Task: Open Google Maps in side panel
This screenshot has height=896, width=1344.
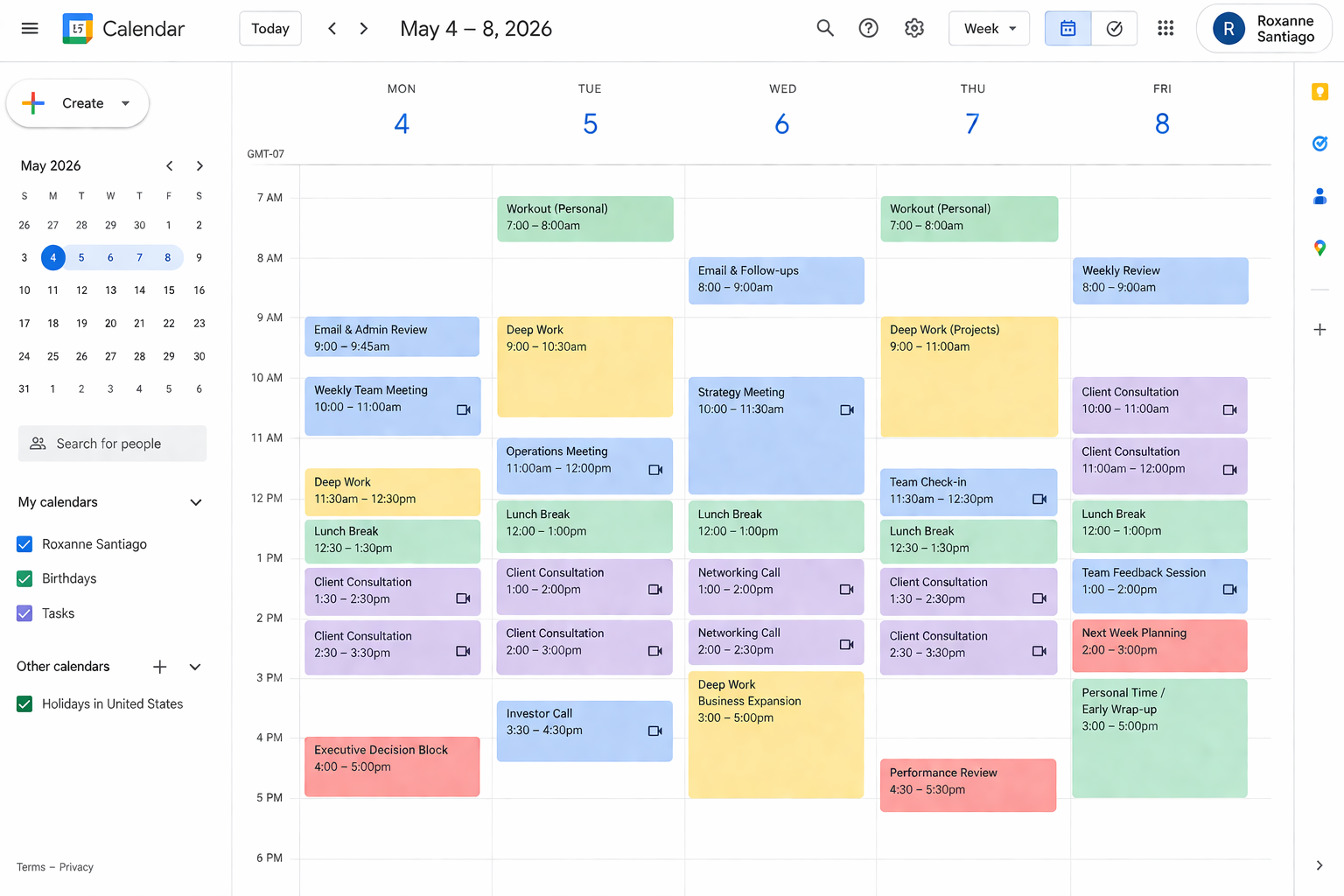Action: coord(1319,248)
